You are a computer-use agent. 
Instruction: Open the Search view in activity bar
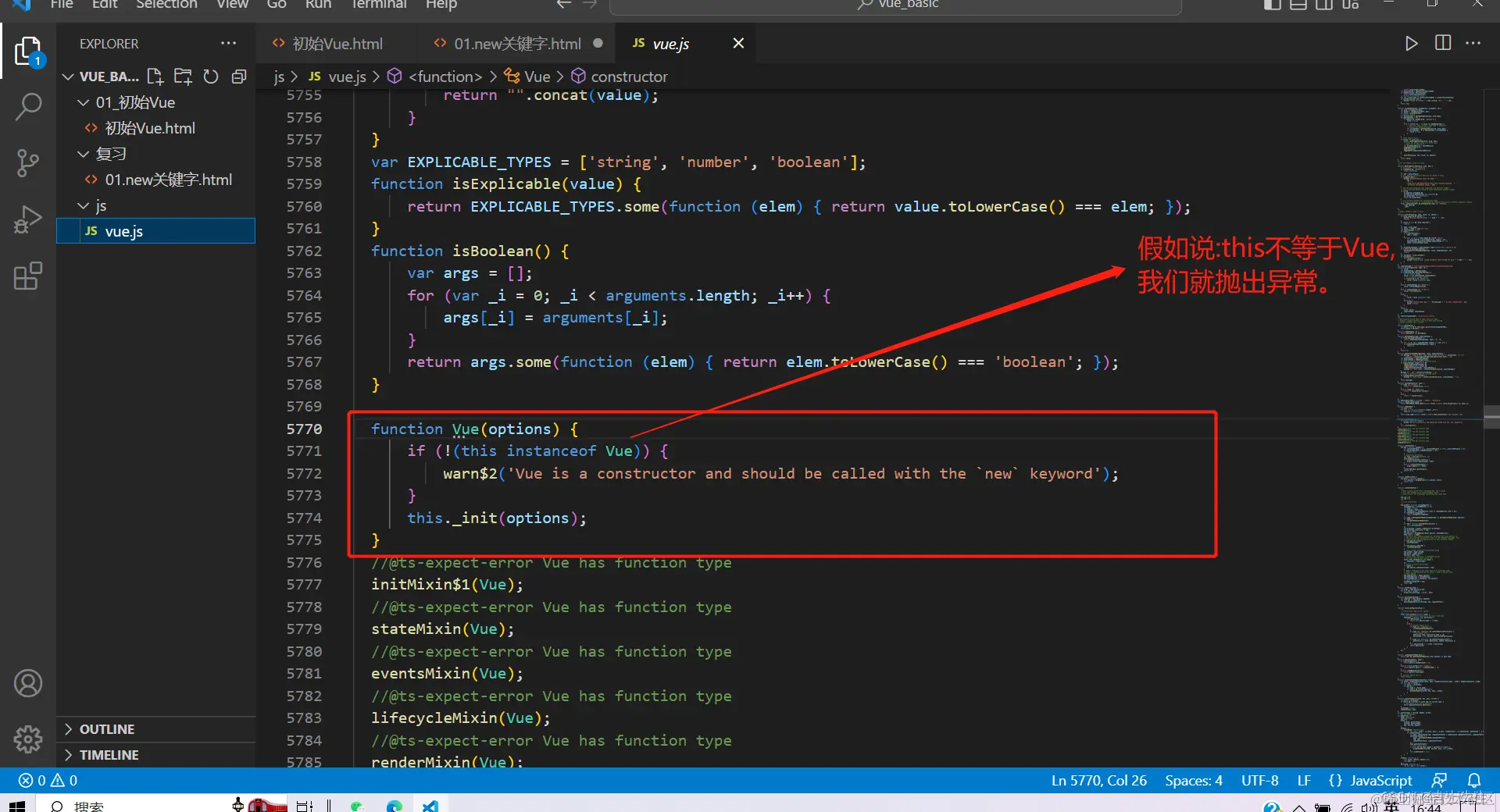28,106
